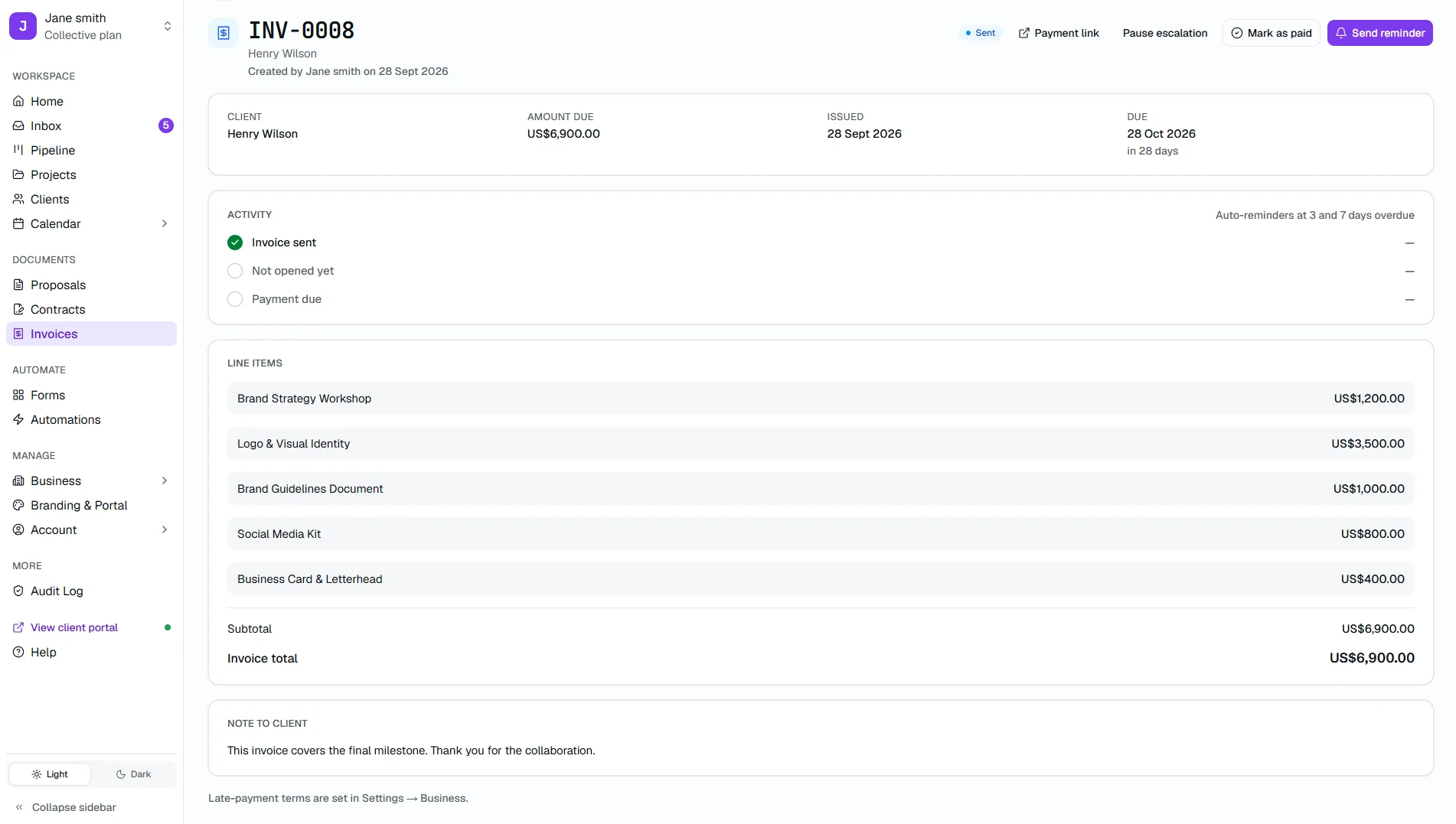Expand the Calendar submenu chevron
Viewport: 1456px width, 824px height.
coord(165,223)
